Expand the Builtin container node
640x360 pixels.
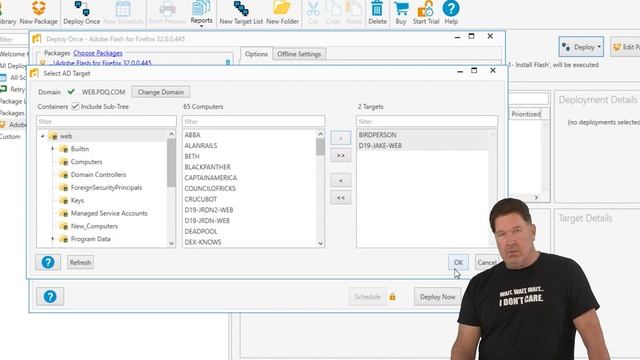pyautogui.click(x=53, y=149)
